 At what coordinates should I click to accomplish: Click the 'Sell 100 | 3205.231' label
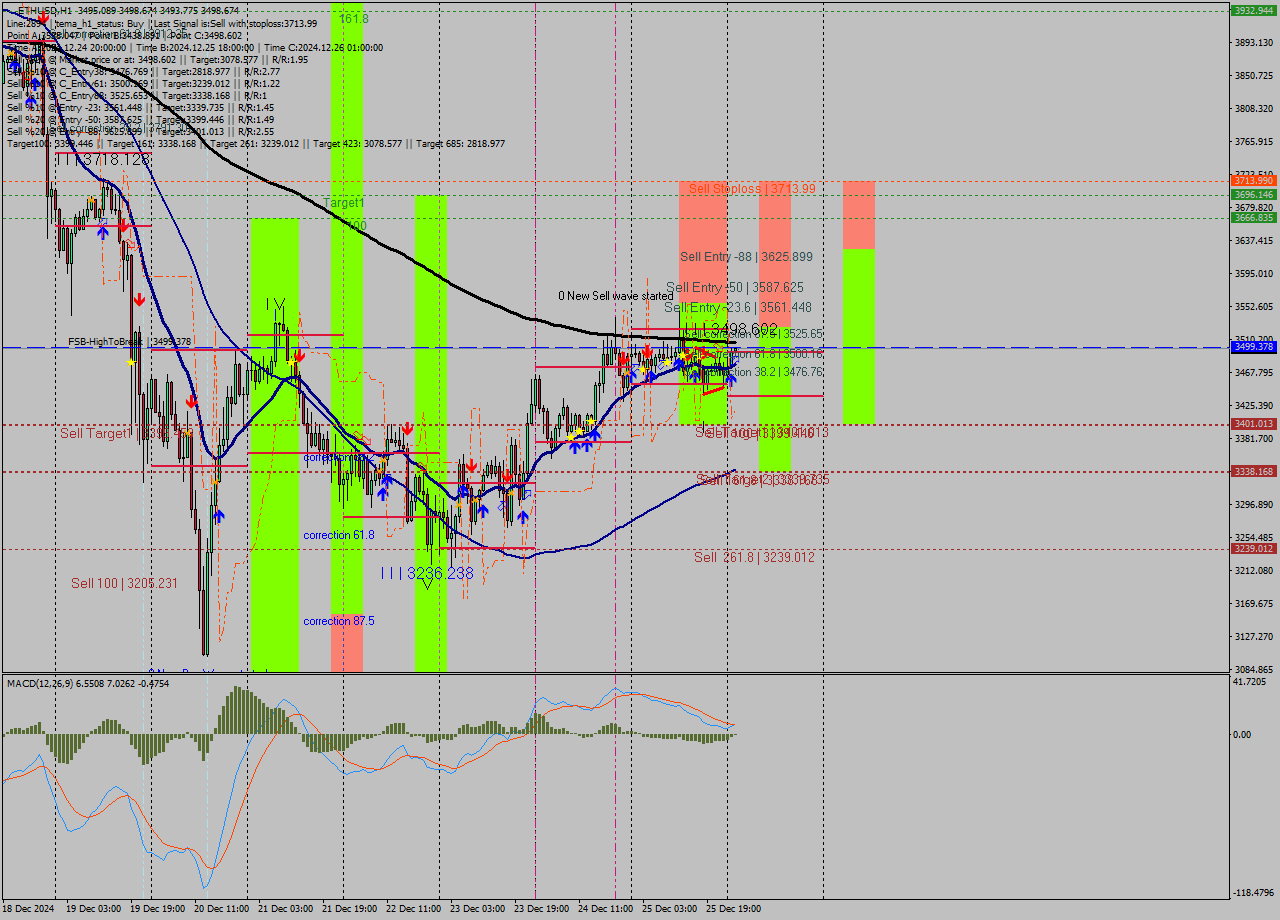pos(124,583)
